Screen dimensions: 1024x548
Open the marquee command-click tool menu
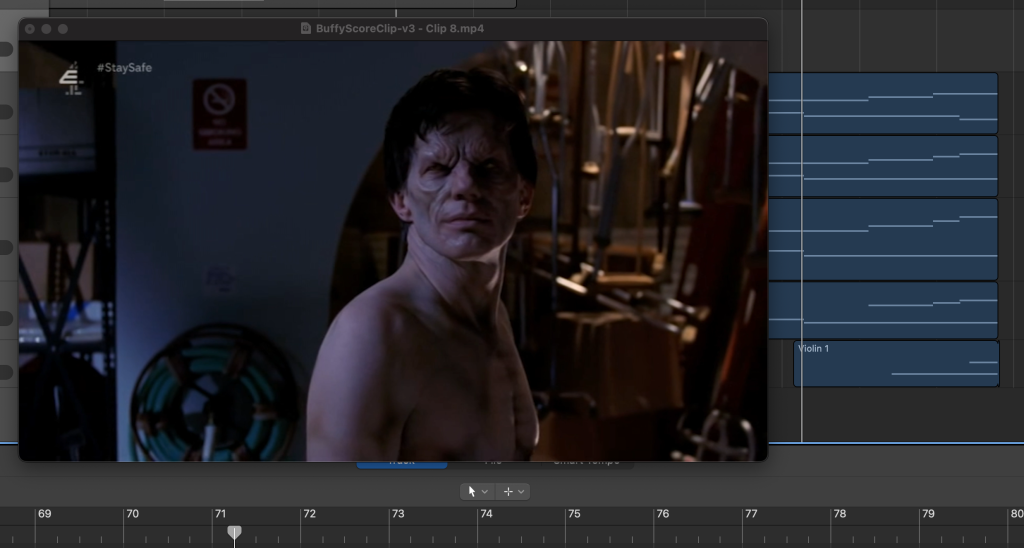(x=513, y=491)
